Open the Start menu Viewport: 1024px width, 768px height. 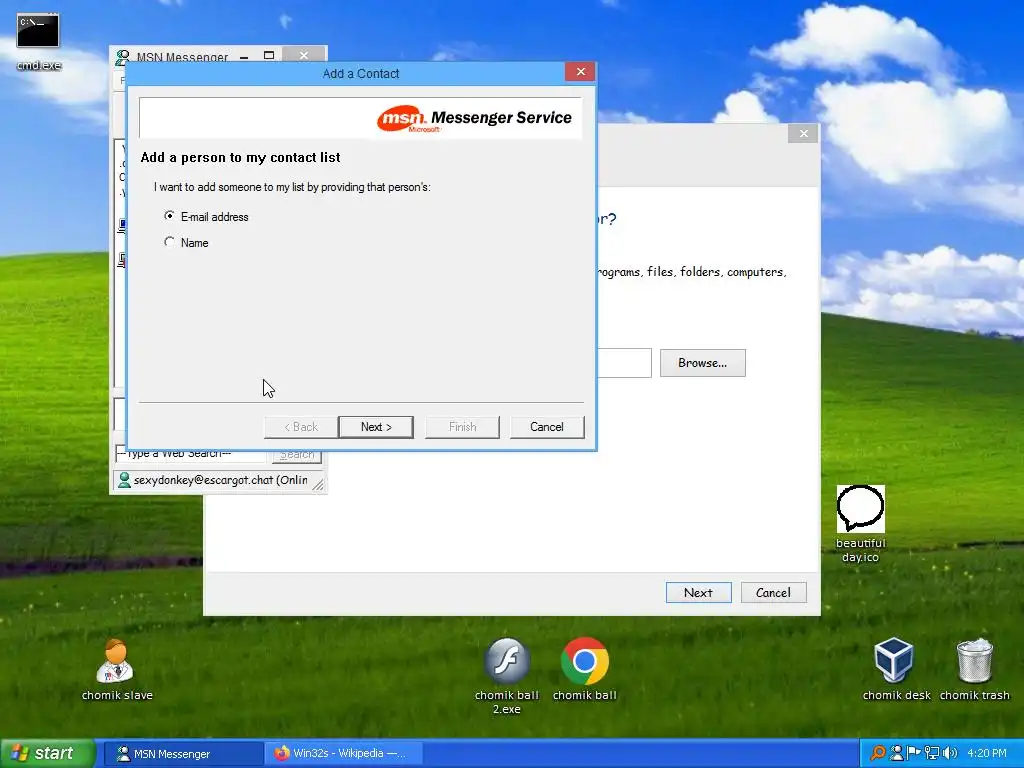[x=48, y=753]
